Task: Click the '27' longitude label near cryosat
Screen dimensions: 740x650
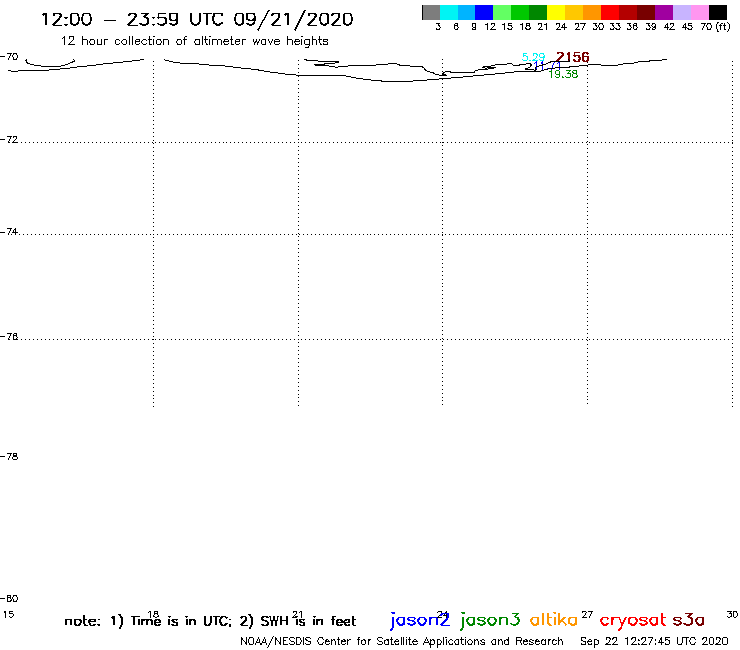Action: point(587,615)
